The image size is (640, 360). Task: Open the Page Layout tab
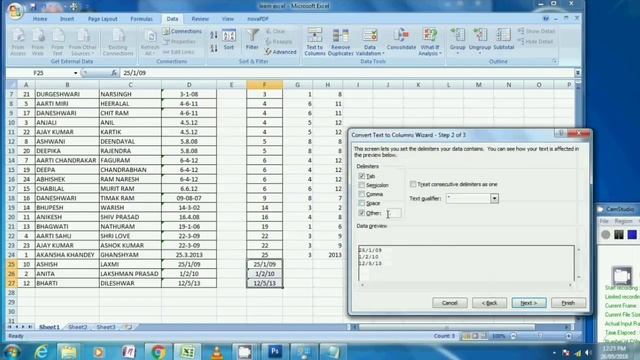coord(102,19)
